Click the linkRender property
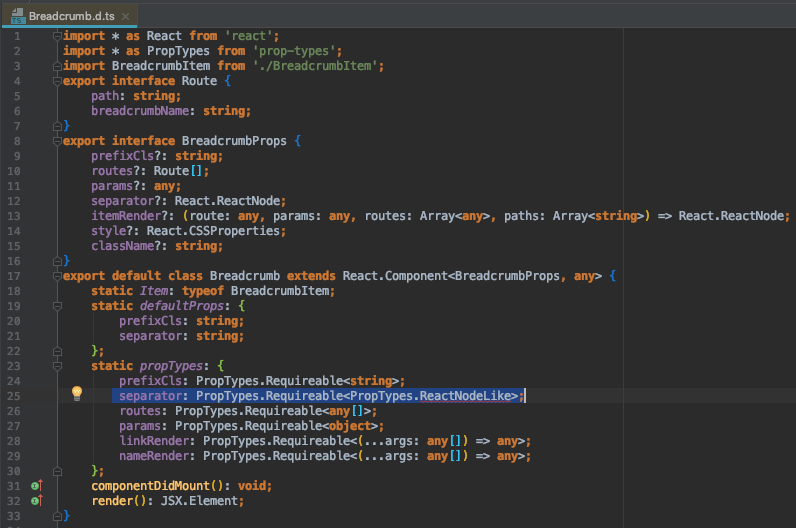 pos(154,441)
